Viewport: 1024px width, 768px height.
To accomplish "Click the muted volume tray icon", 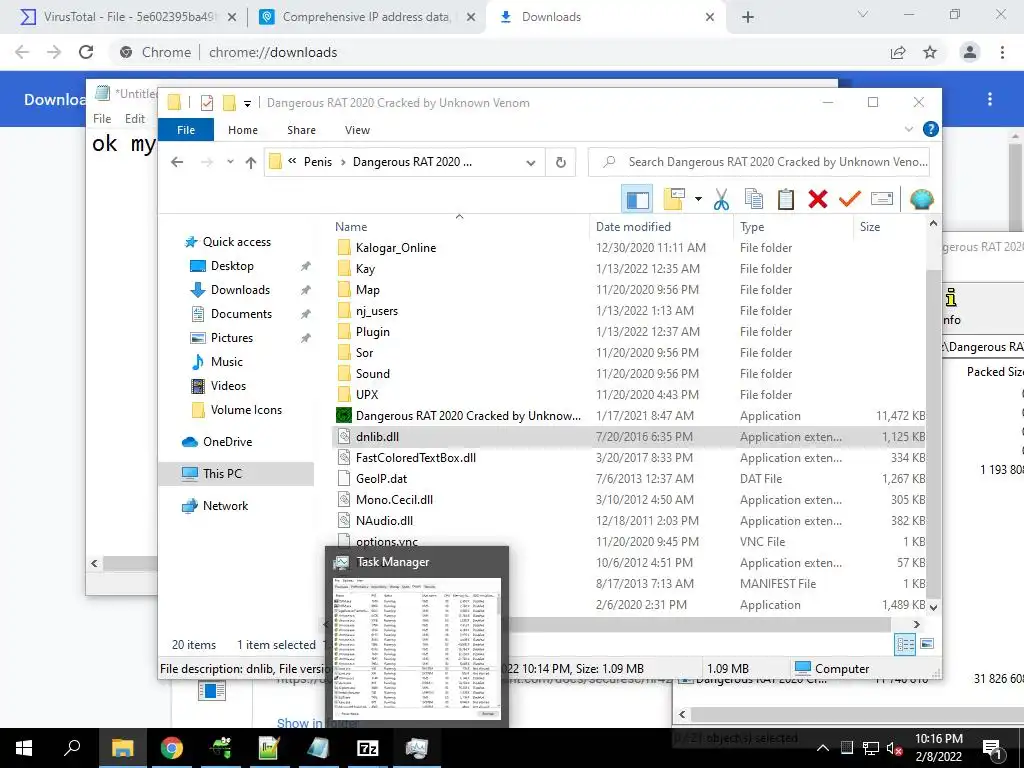I will [894, 748].
